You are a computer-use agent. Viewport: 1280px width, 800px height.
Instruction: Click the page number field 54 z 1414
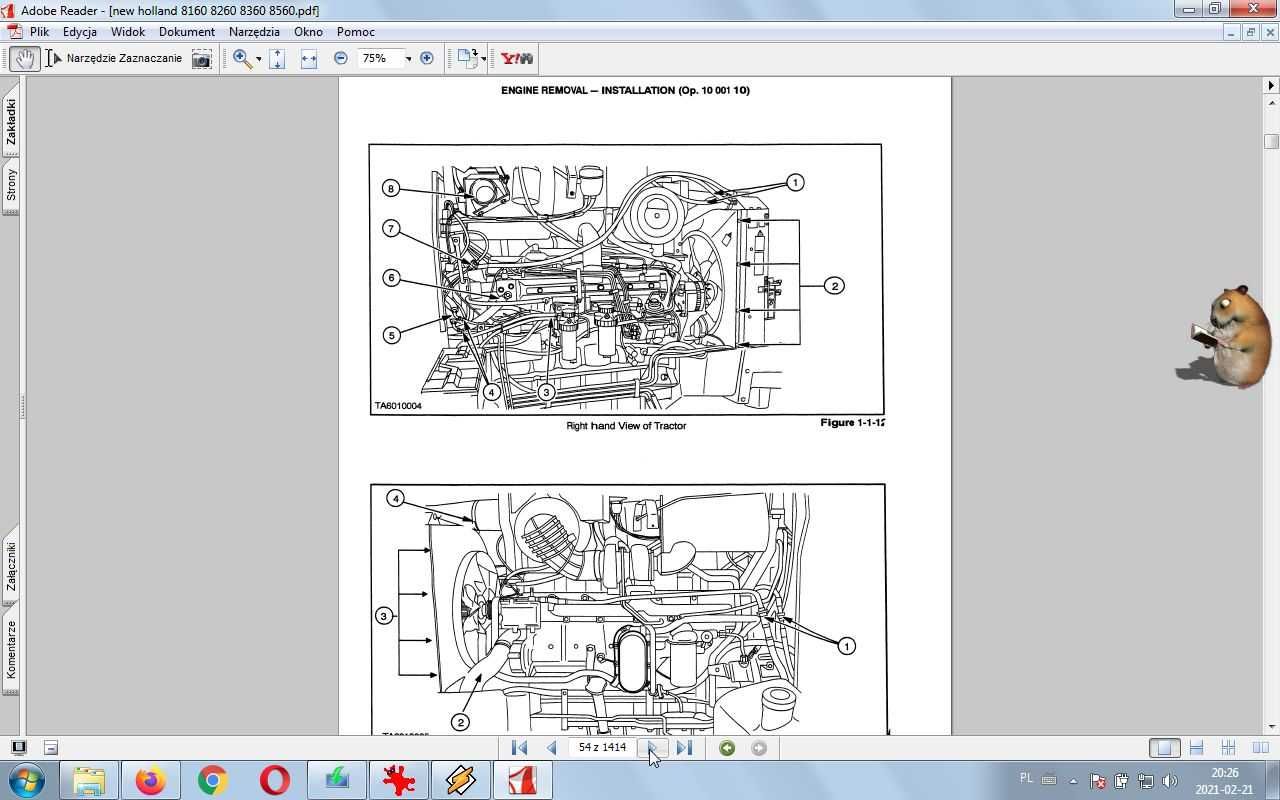pyautogui.click(x=602, y=747)
